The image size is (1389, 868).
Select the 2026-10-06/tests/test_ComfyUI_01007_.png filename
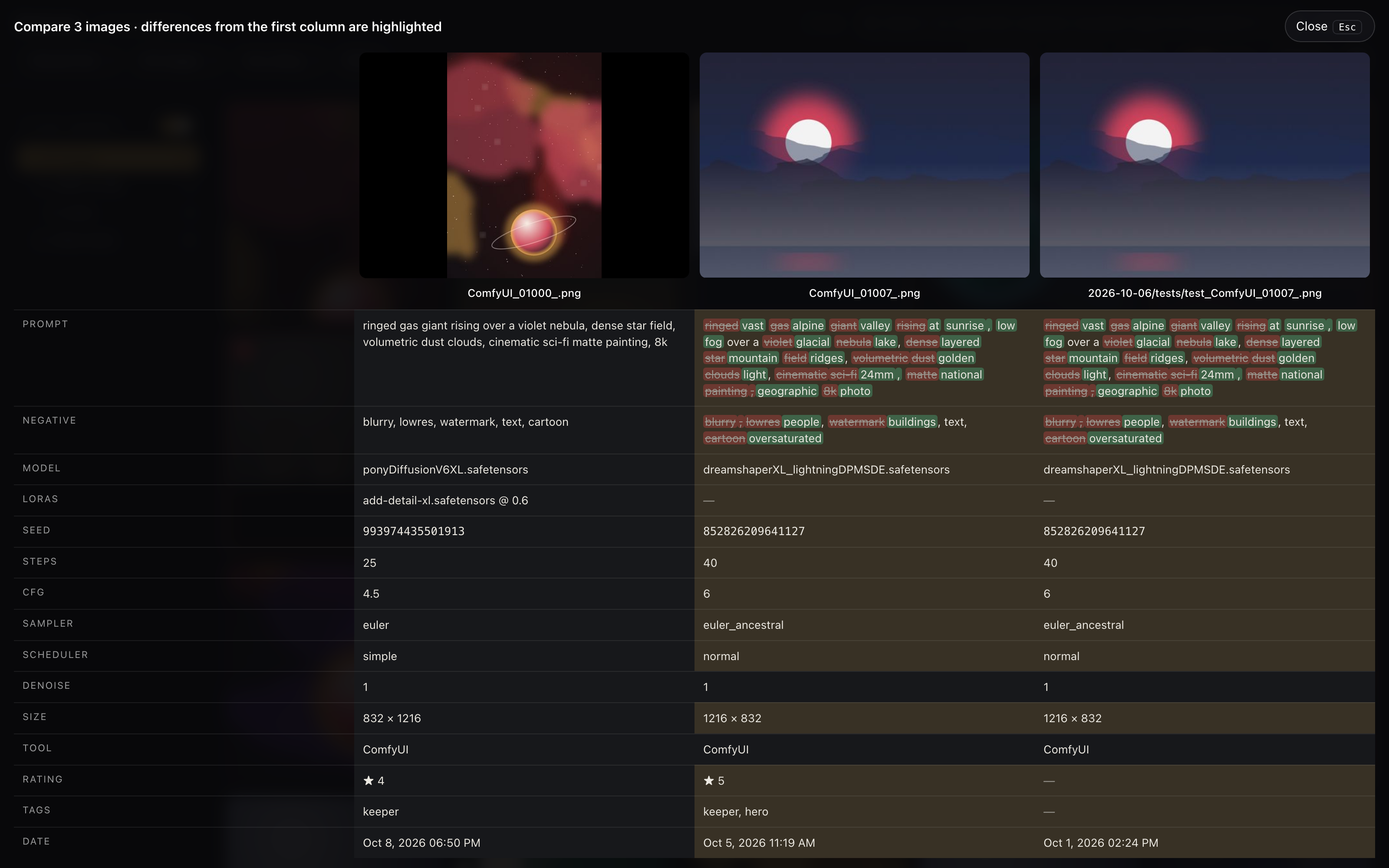(1205, 293)
